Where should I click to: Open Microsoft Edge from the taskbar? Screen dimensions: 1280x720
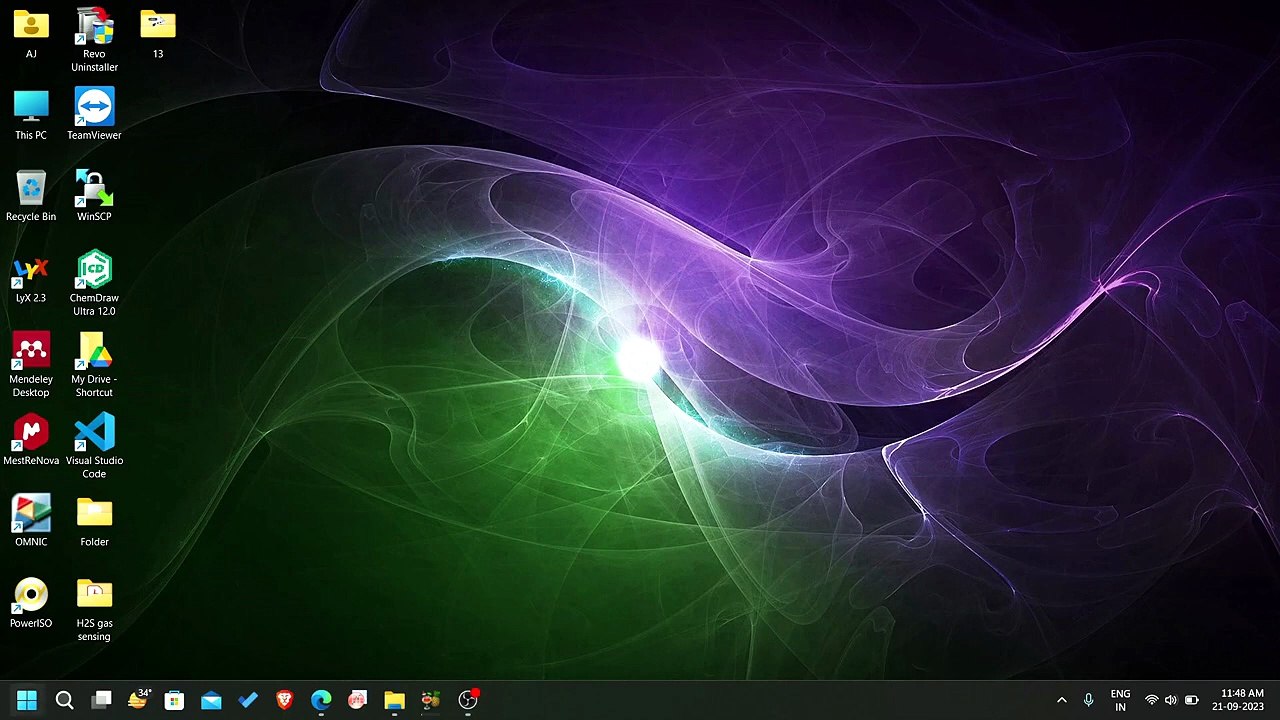tap(321, 700)
